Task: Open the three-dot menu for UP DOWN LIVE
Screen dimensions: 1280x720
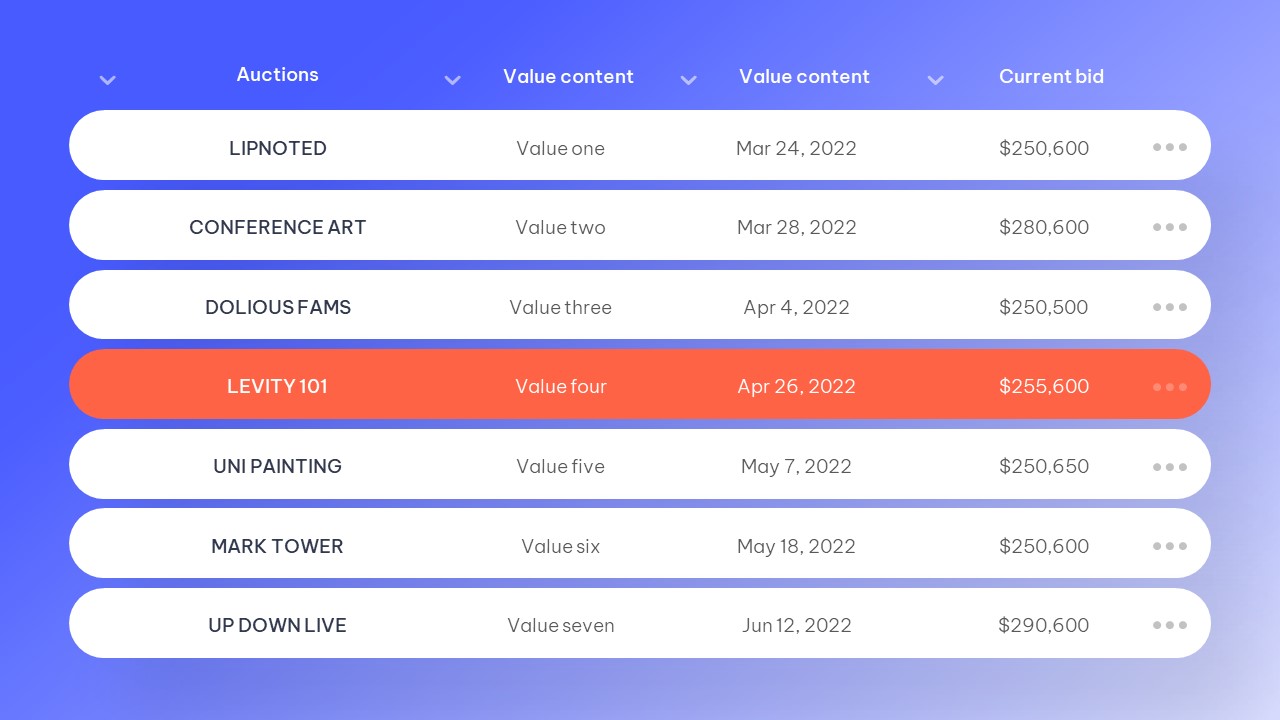Action: point(1169,625)
